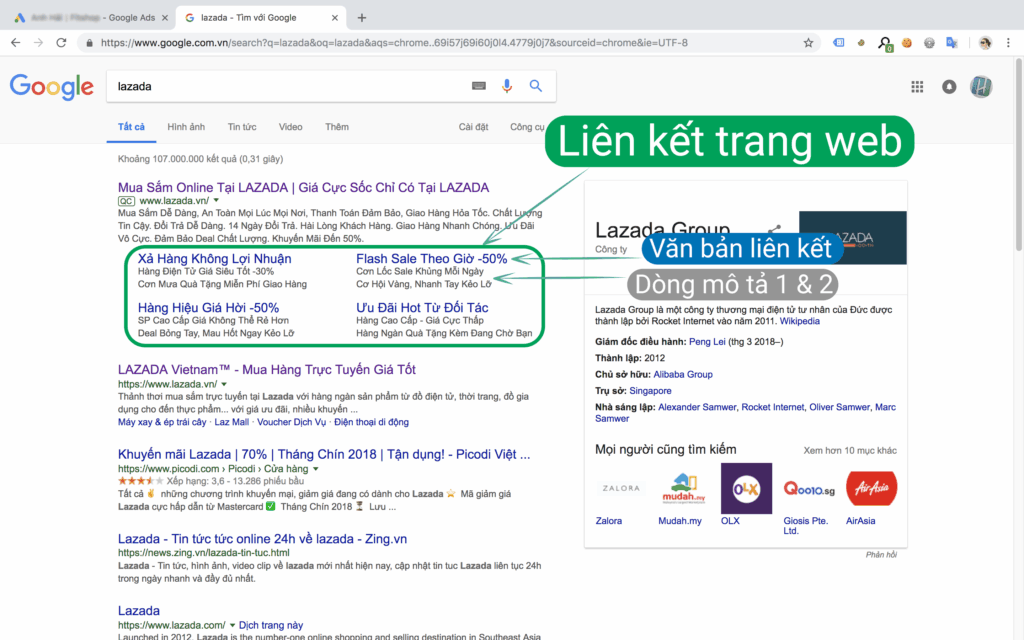Switch to the Hình ảnh tab
Viewport: 1024px width, 640px height.
click(186, 127)
